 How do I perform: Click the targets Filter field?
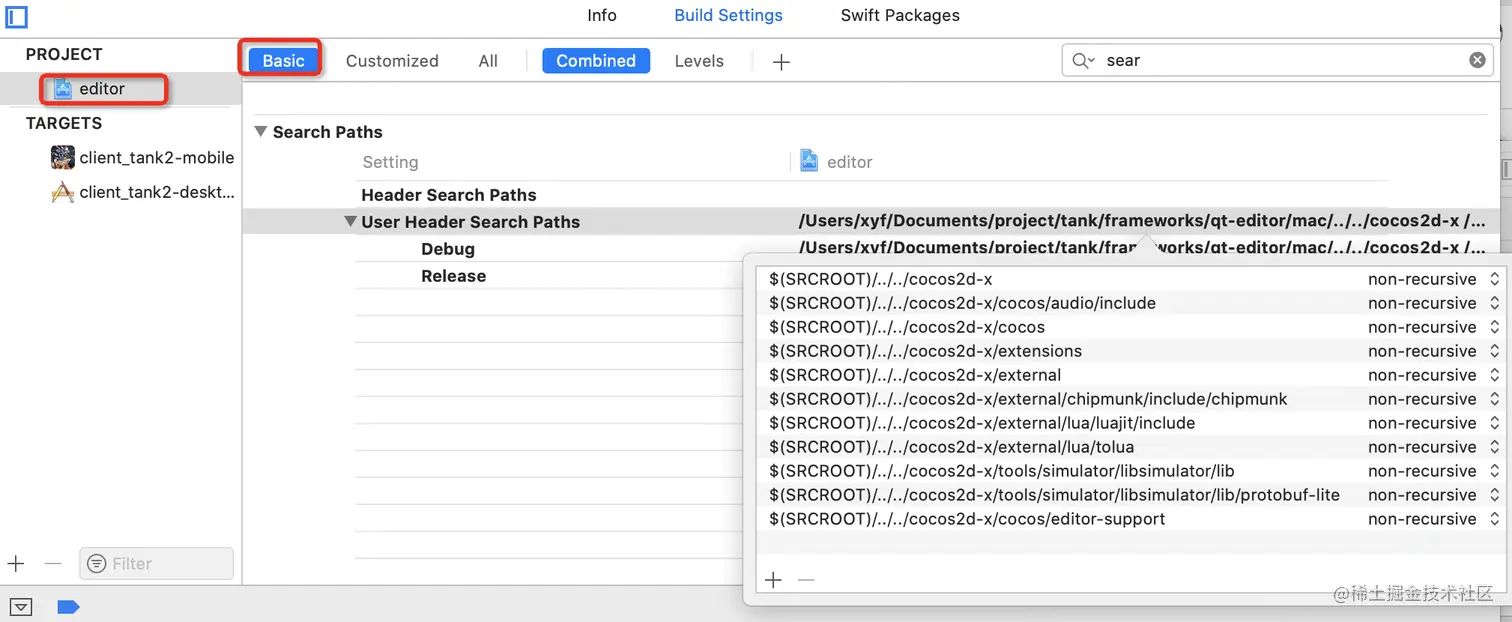pyautogui.click(x=157, y=564)
